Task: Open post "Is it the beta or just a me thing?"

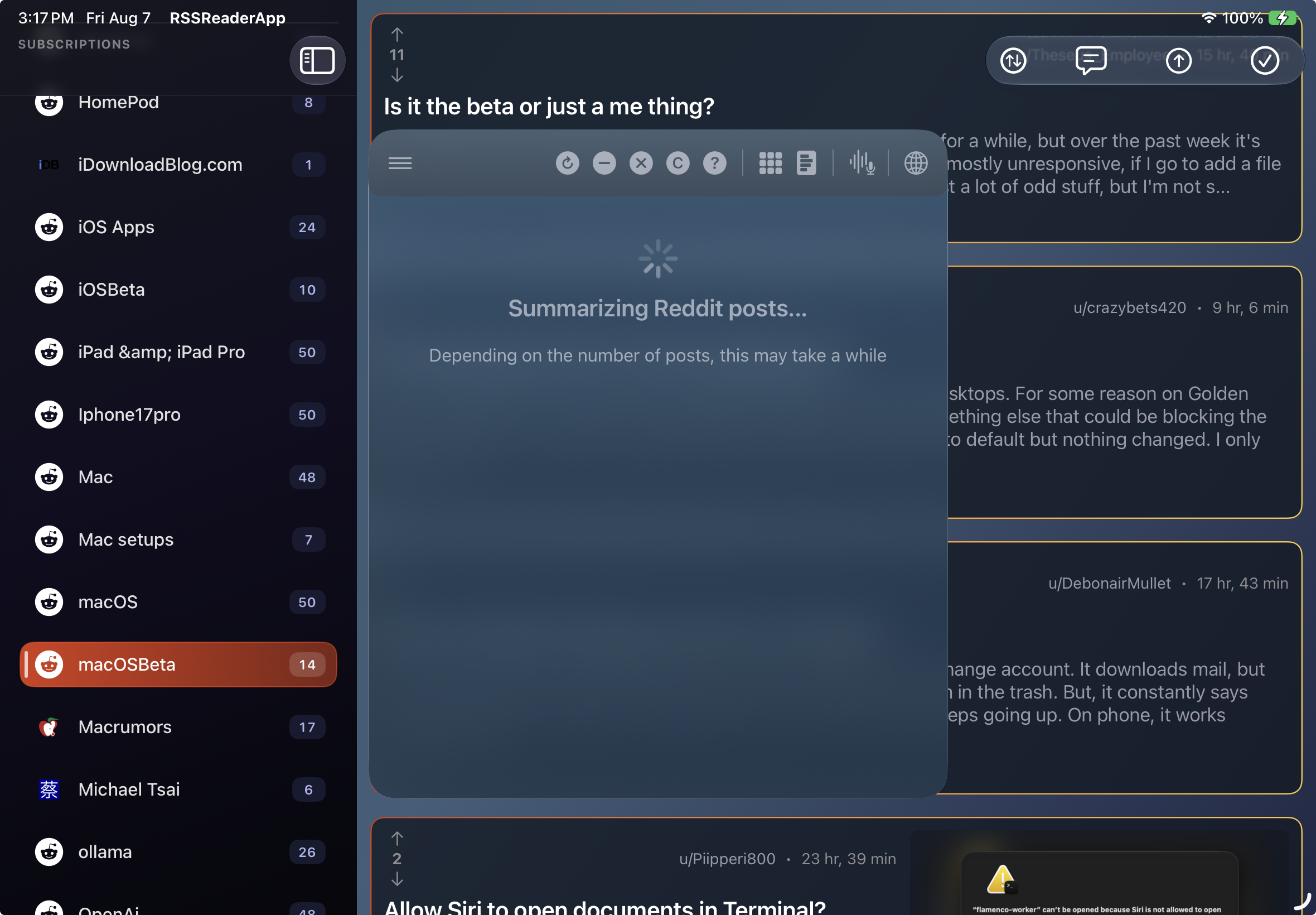Action: [x=549, y=107]
